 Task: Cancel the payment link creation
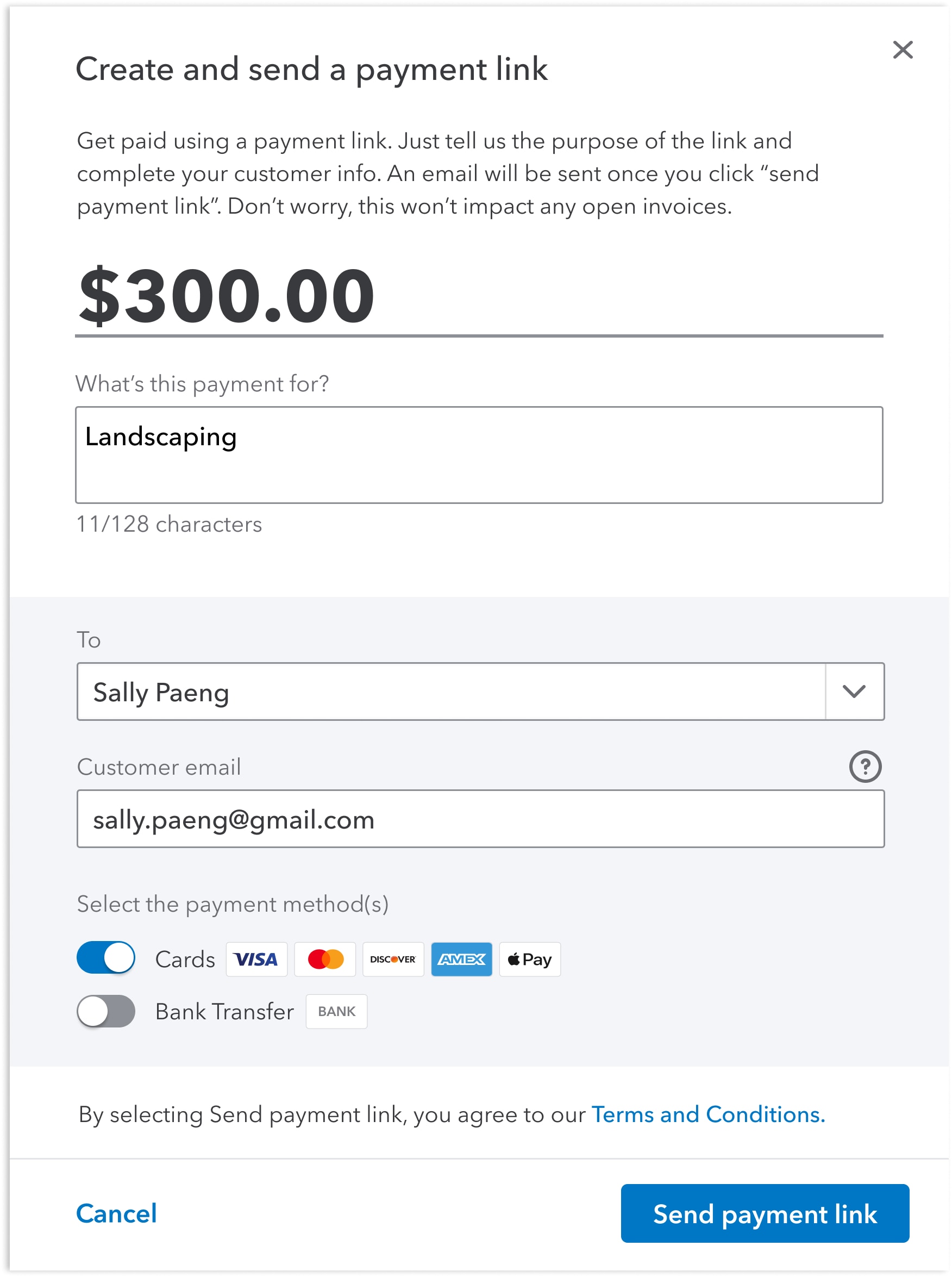(x=116, y=1213)
